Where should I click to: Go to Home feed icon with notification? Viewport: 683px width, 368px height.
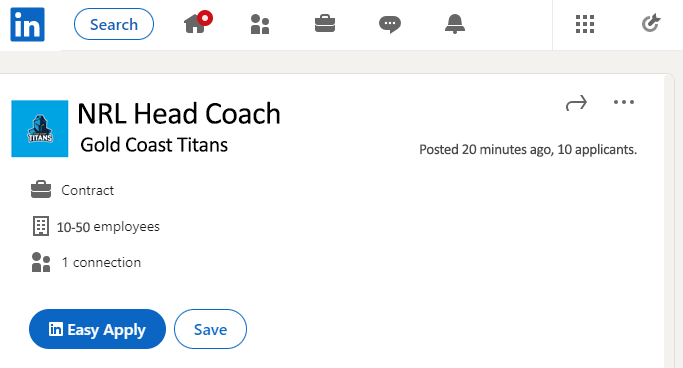click(198, 23)
